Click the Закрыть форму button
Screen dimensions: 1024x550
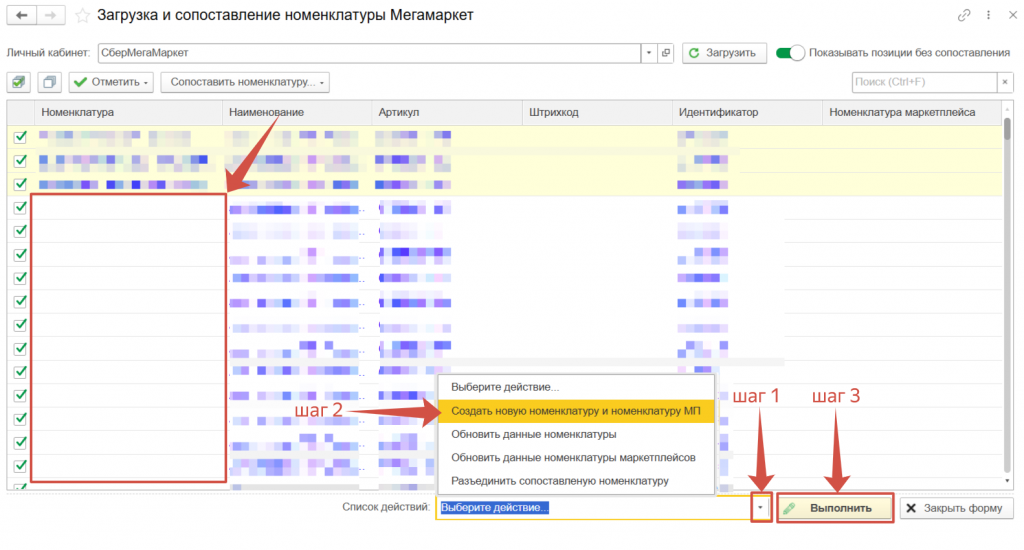coord(953,508)
